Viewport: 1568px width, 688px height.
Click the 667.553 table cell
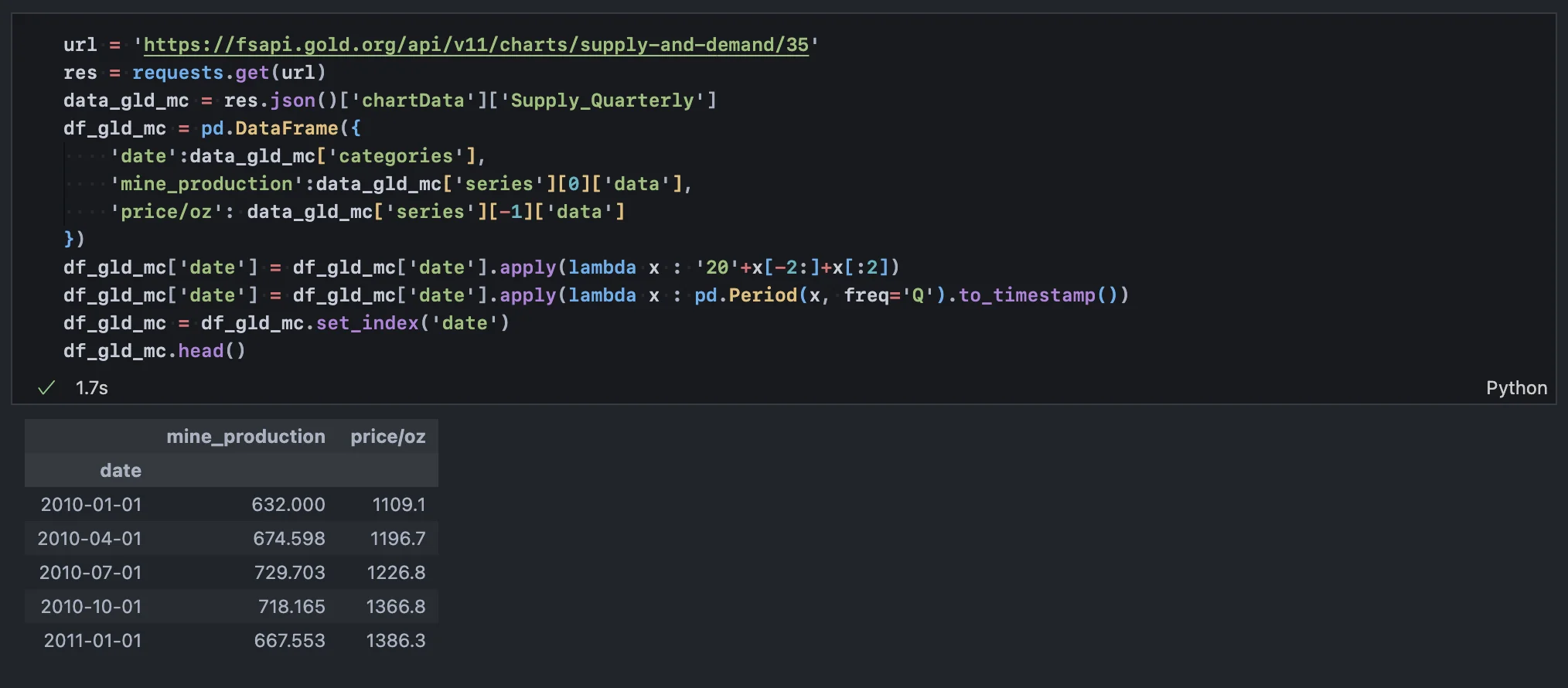pyautogui.click(x=289, y=641)
